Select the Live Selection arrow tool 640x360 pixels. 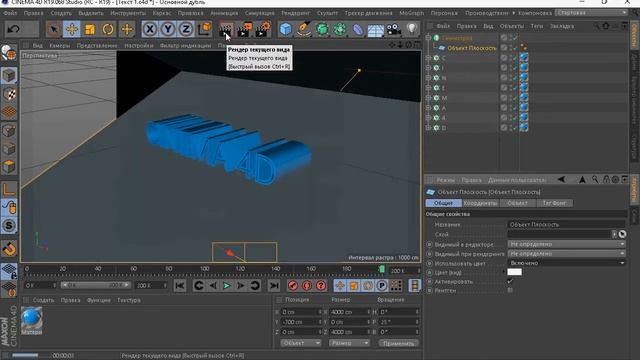tap(53, 29)
